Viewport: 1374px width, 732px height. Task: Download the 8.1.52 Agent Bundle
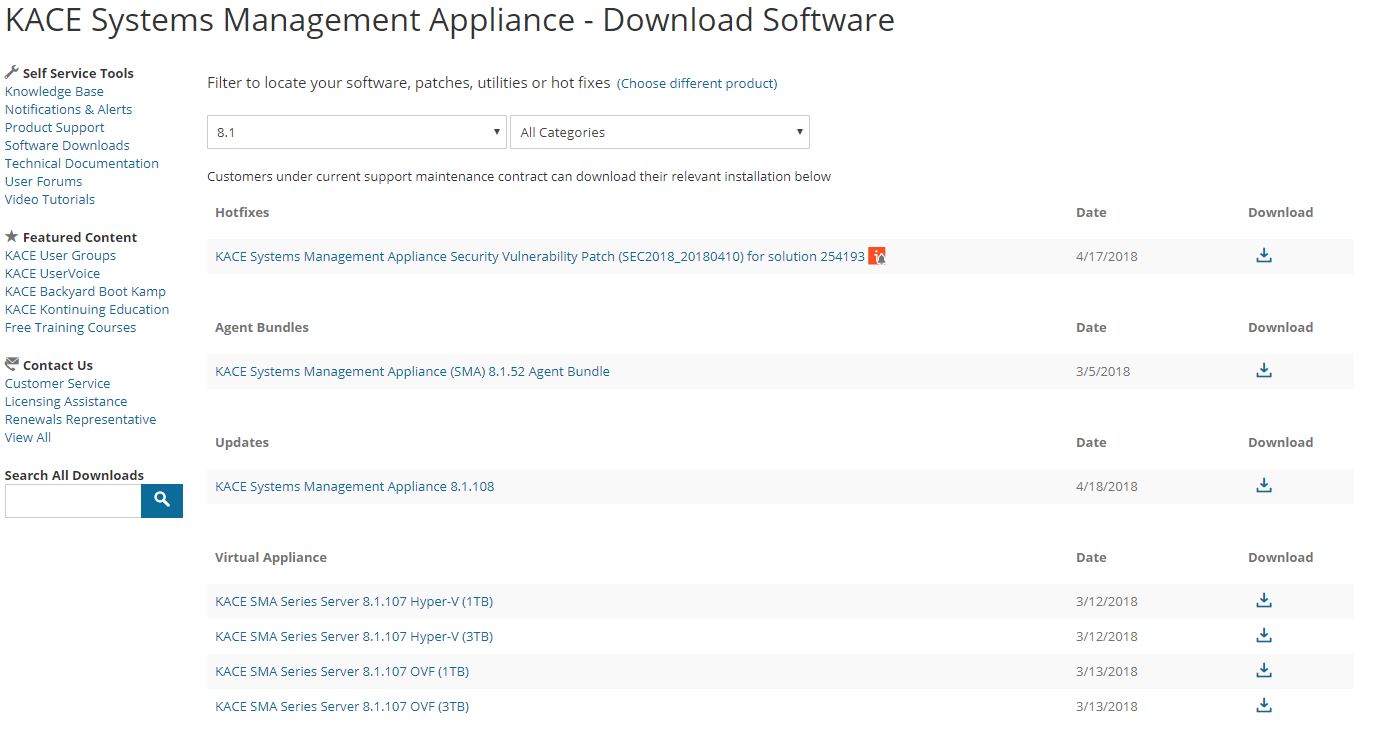point(1264,370)
